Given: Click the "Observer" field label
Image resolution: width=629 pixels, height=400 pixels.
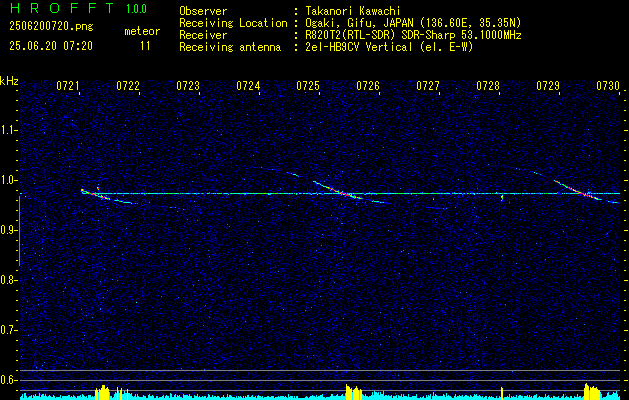Looking at the screenshot, I should click(203, 12).
